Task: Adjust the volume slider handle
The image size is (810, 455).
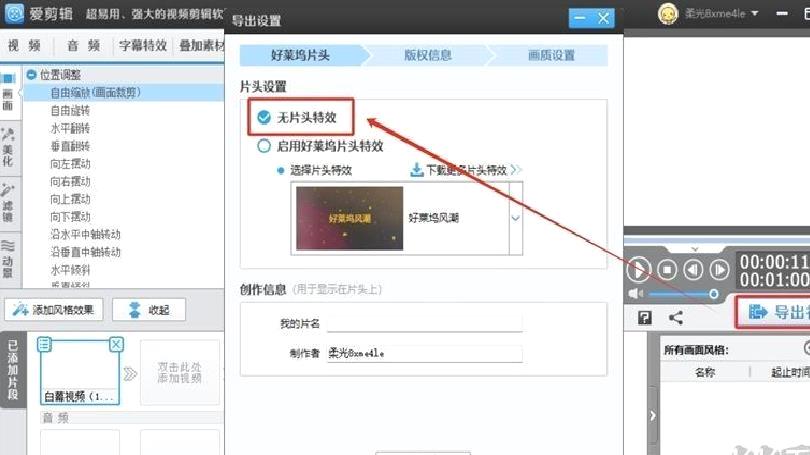Action: click(x=713, y=294)
